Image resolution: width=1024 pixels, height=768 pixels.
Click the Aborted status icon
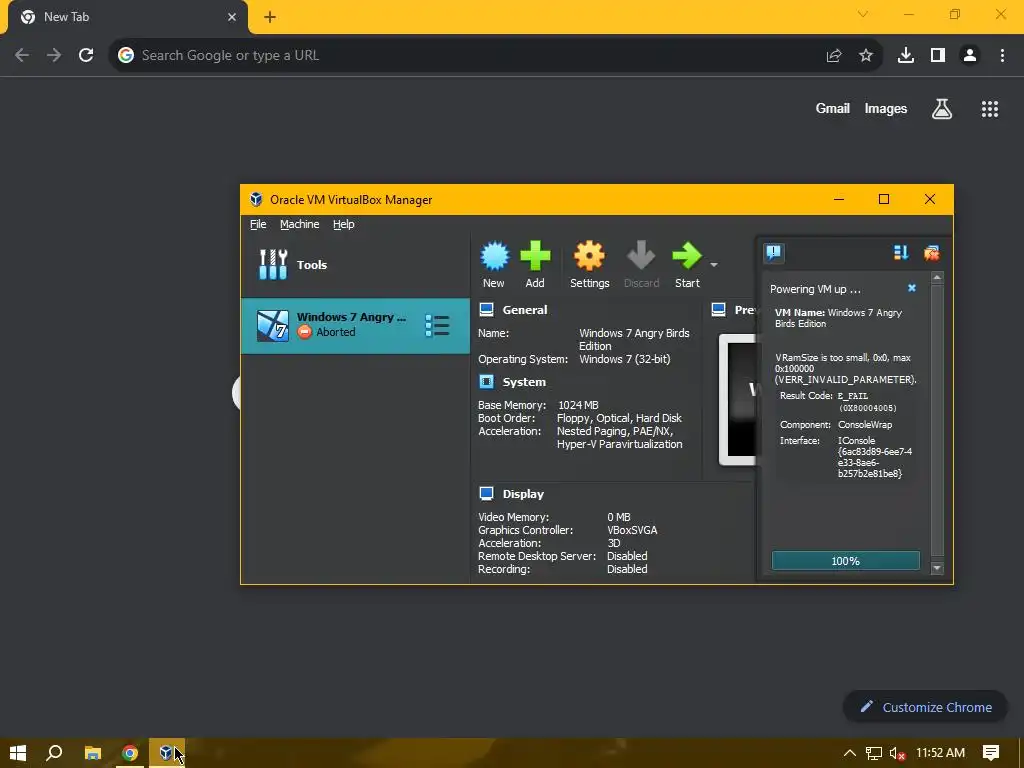pos(304,332)
